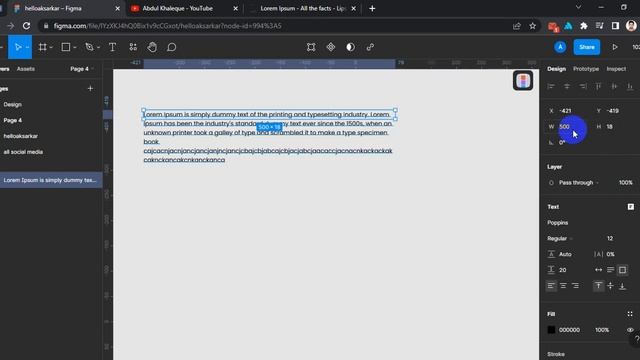Click the Use as mask icon
Viewport: 640px width, 360px height.
click(x=350, y=47)
